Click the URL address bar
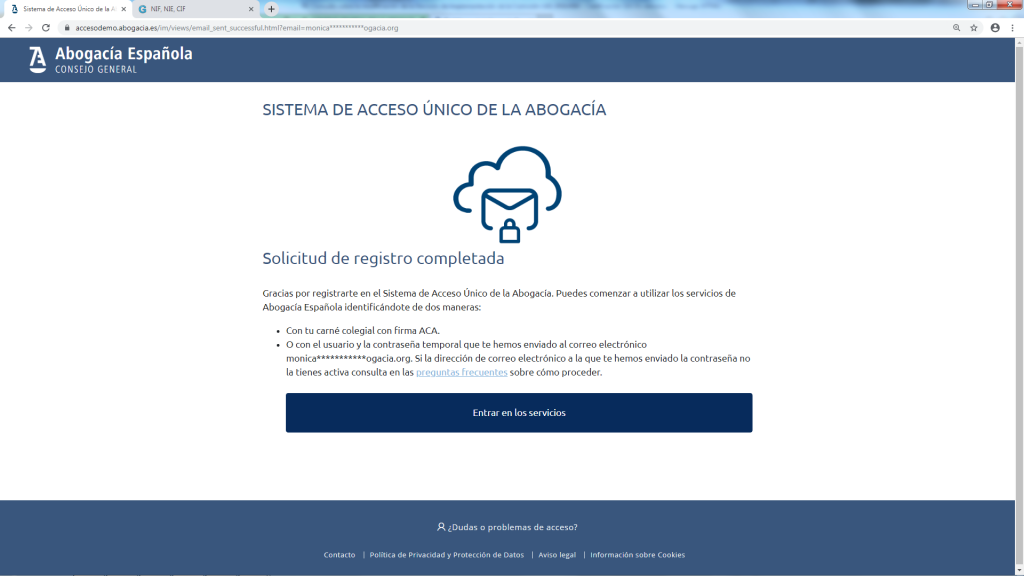This screenshot has width=1024, height=576. pos(500,28)
